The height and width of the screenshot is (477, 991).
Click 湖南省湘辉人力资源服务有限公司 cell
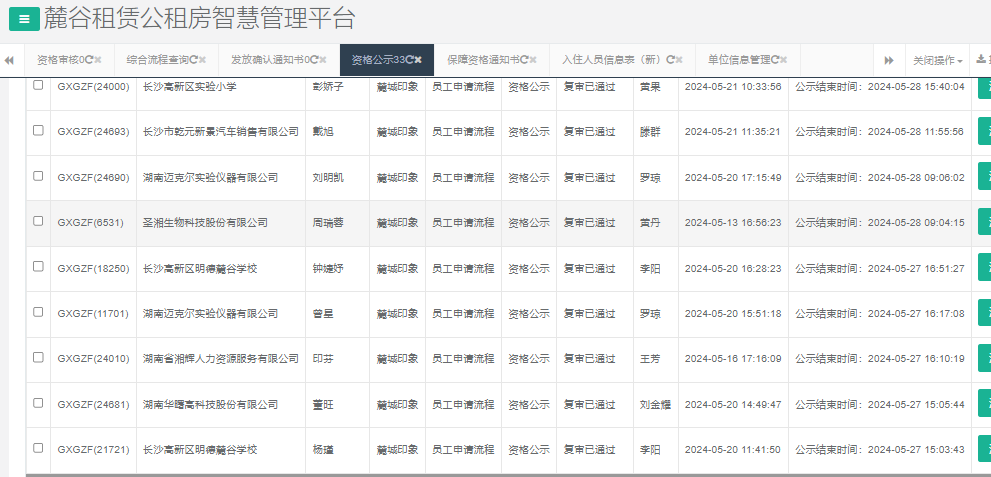click(221, 359)
